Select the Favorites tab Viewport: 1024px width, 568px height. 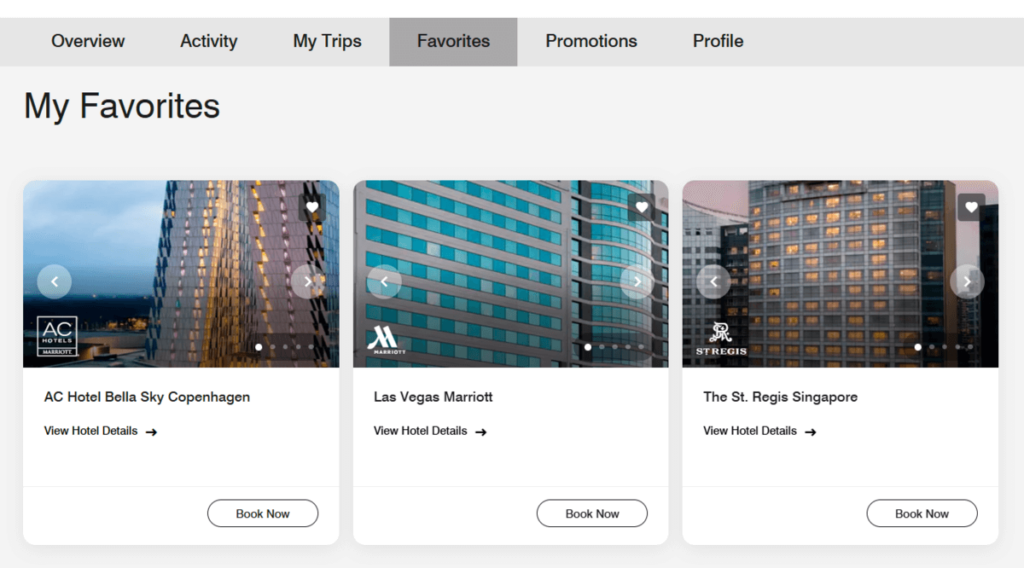[x=453, y=41]
